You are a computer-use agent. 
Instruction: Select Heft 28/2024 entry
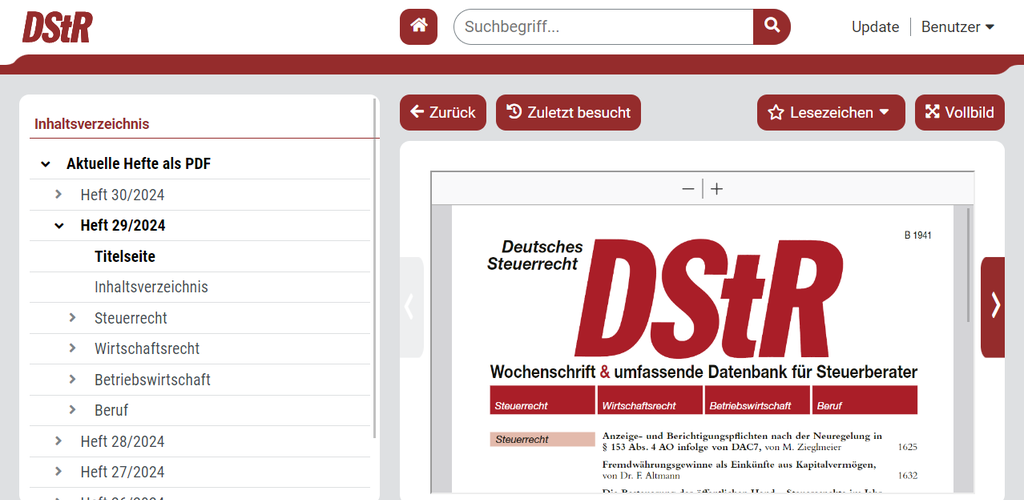coord(122,441)
